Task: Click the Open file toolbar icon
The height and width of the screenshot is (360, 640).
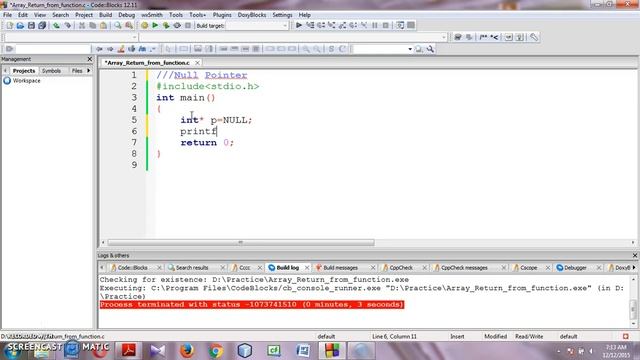Action: [20, 25]
